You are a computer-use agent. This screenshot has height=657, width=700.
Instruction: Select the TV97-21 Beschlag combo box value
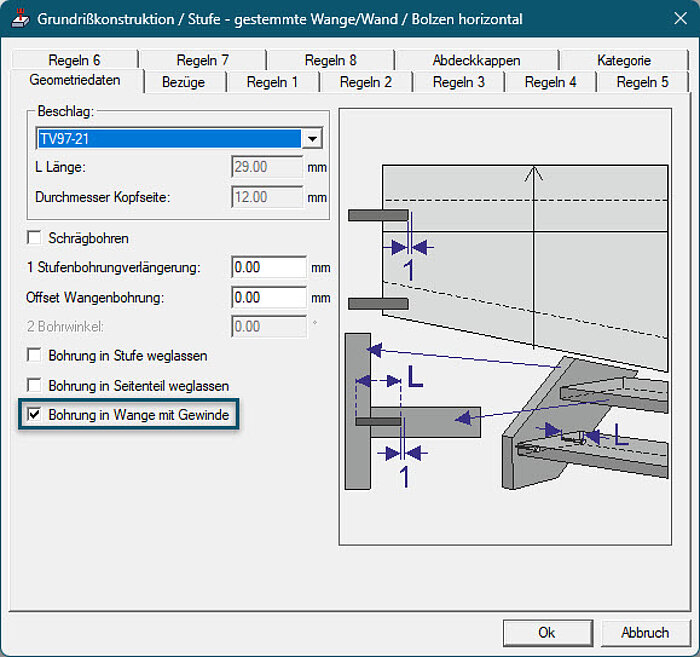170,139
